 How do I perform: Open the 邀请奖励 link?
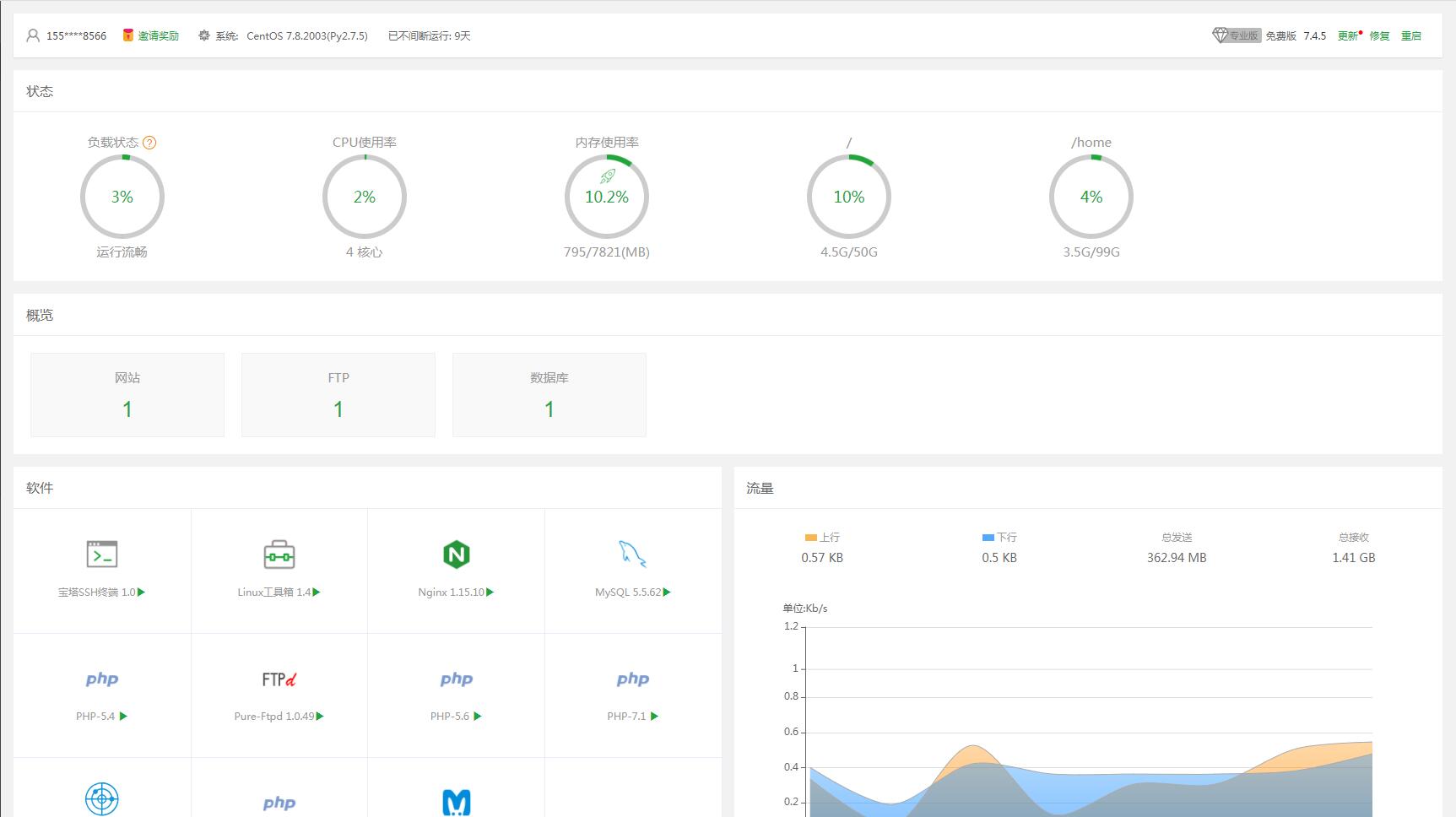159,35
